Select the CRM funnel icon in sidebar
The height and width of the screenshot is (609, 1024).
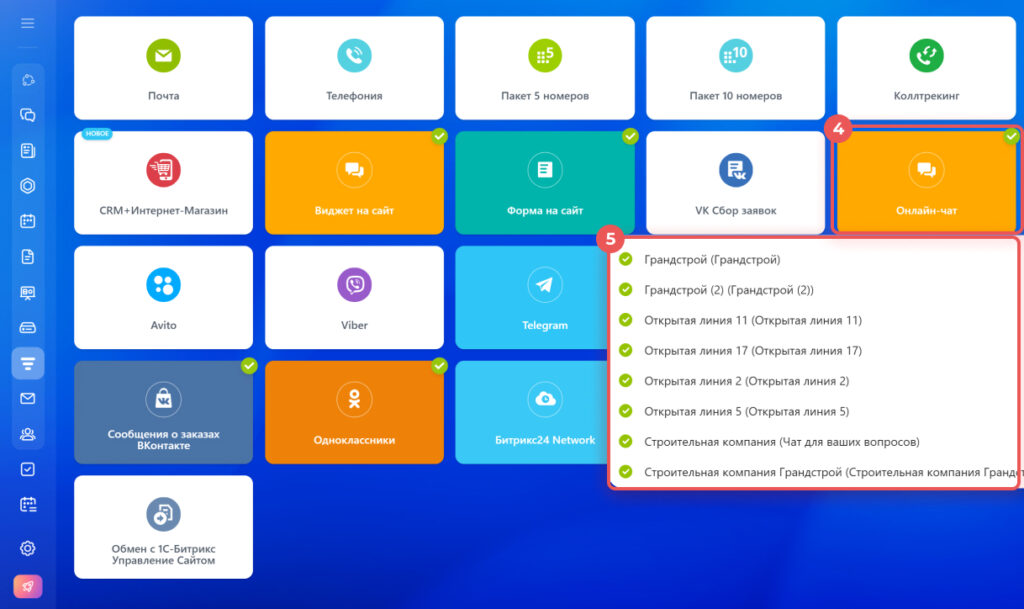pos(28,363)
